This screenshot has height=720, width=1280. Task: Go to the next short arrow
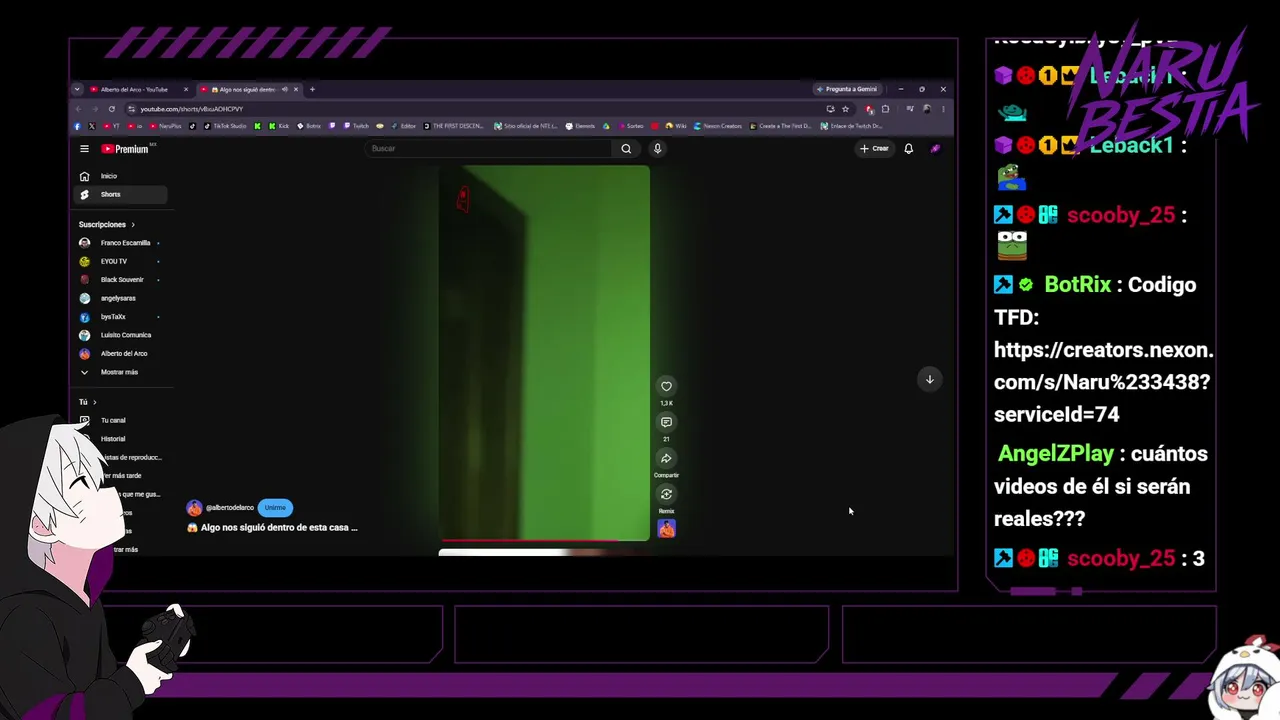point(929,379)
